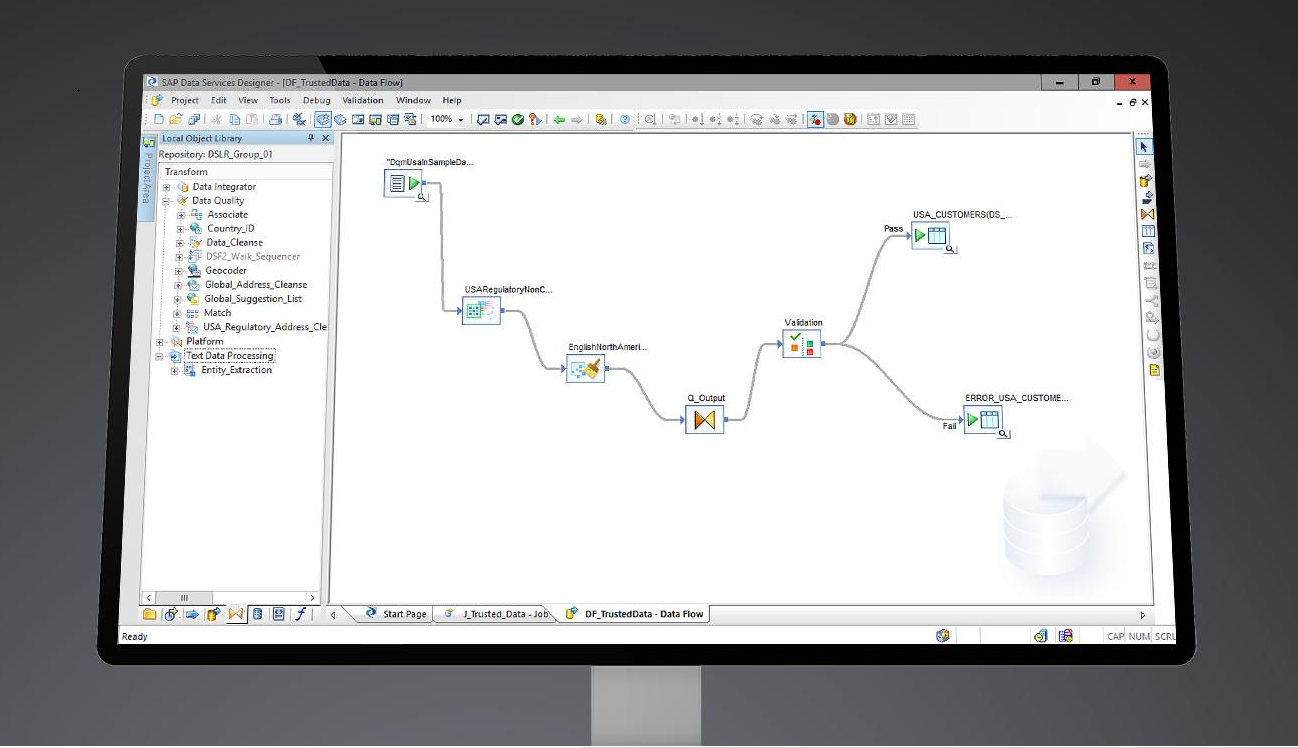Open the 100% zoom level dropdown
The image size is (1298, 748).
click(x=461, y=120)
